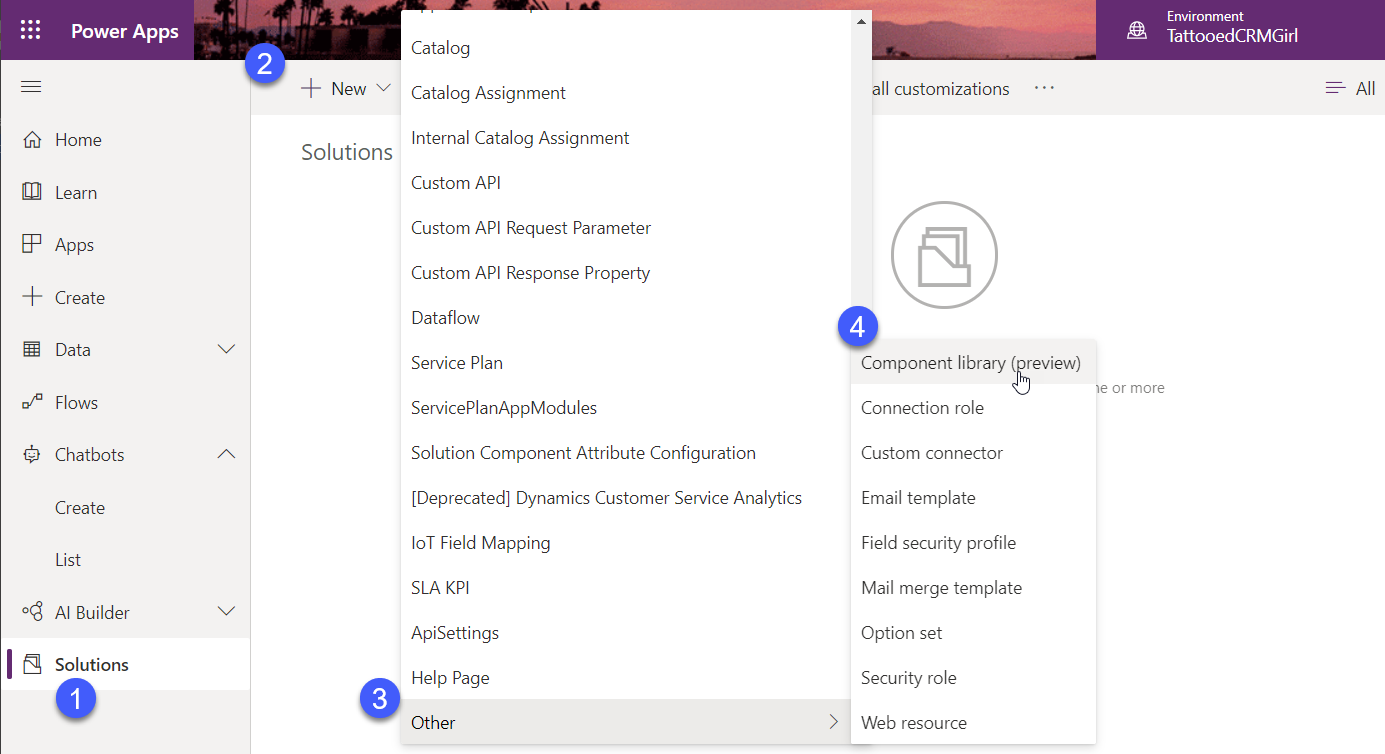Choose Custom API from the New menu
Screen dimensions: 1385x754
coord(456,182)
